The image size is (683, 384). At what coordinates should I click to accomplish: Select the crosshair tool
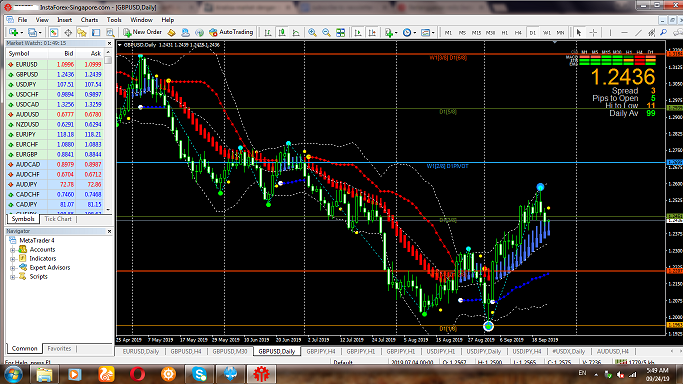click(x=593, y=32)
